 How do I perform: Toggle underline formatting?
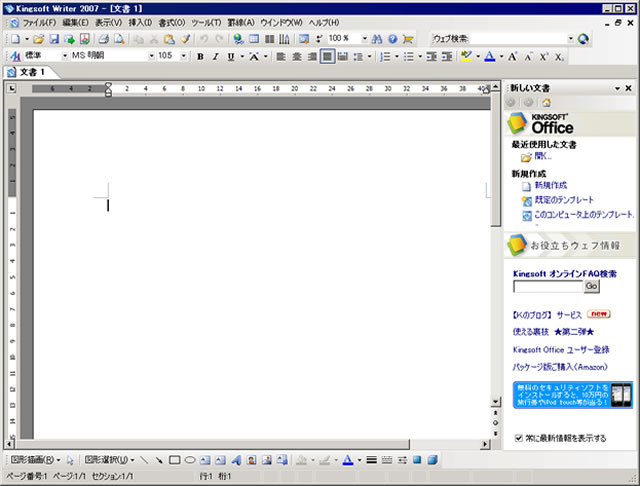231,57
